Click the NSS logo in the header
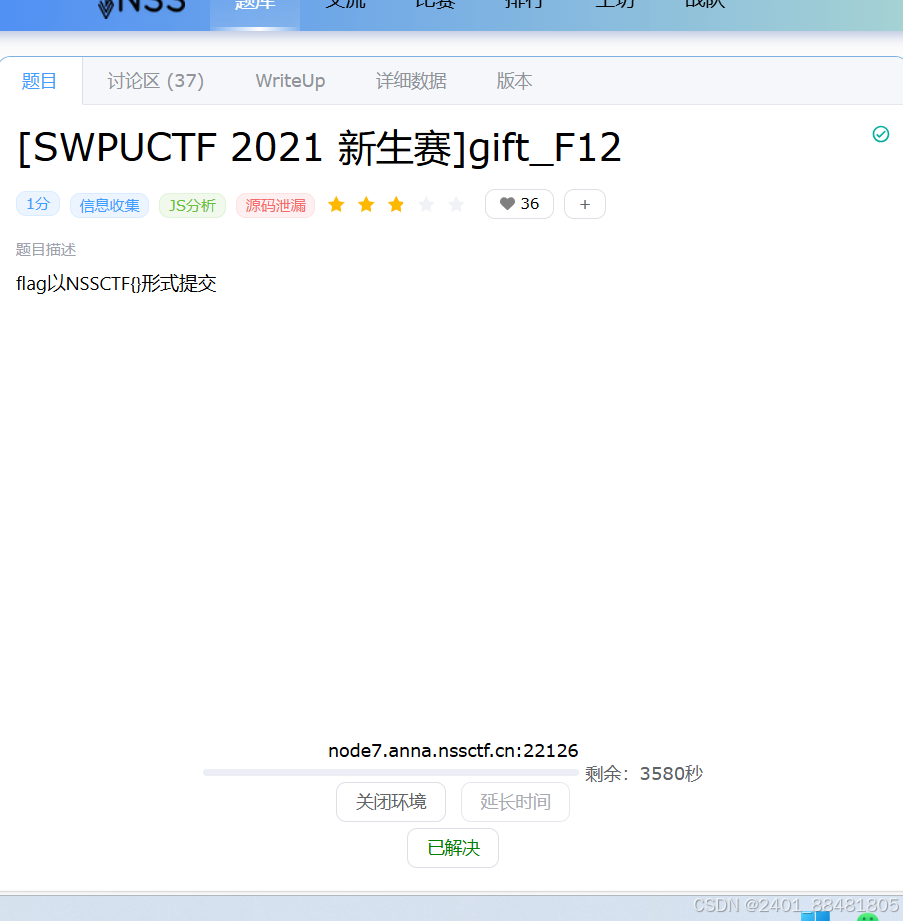Screen dimensions: 903x921 coord(141,7)
